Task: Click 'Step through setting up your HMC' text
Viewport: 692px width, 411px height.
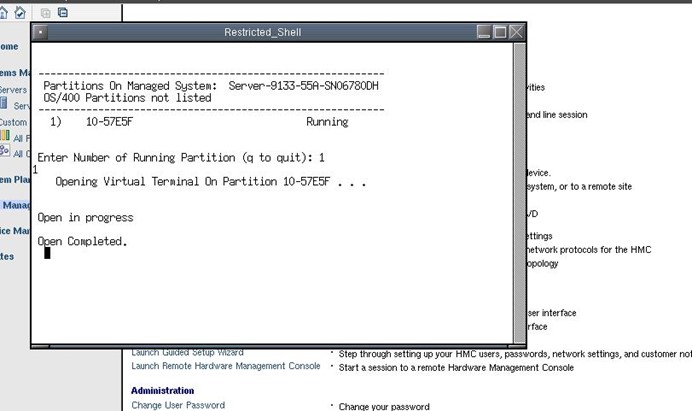Action: tap(515, 354)
